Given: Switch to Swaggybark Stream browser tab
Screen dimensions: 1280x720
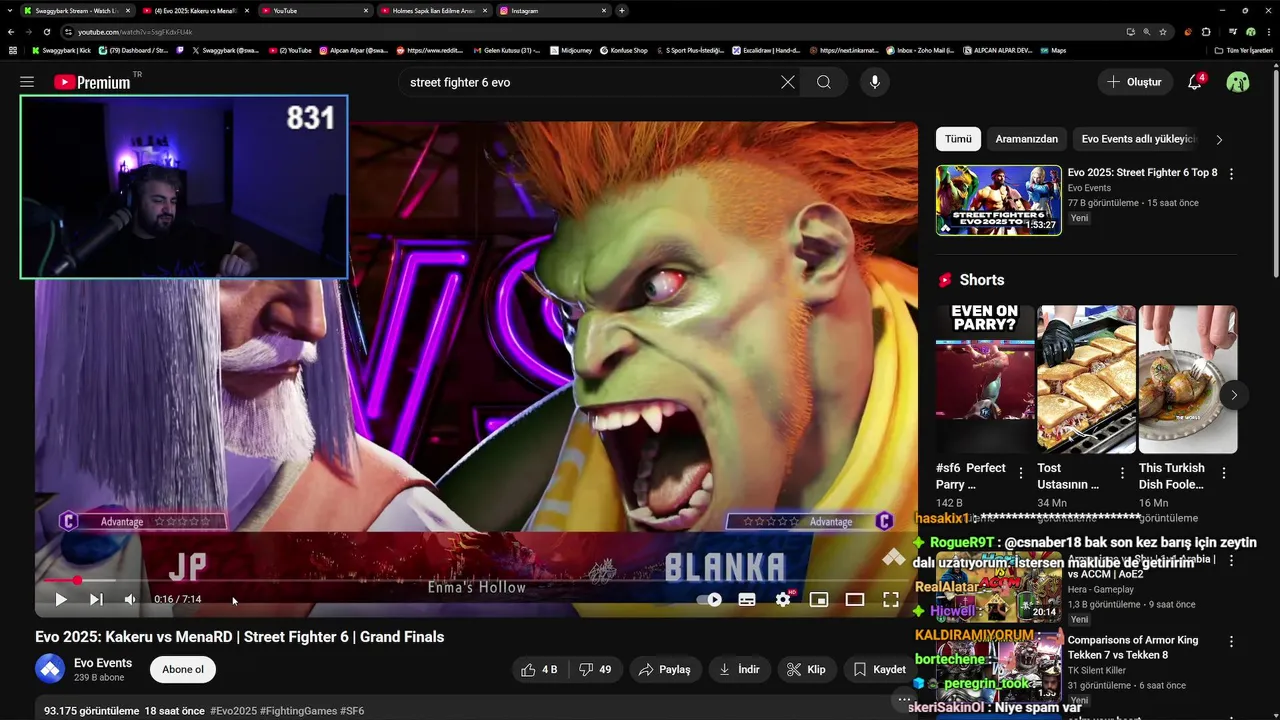Looking at the screenshot, I should [77, 10].
